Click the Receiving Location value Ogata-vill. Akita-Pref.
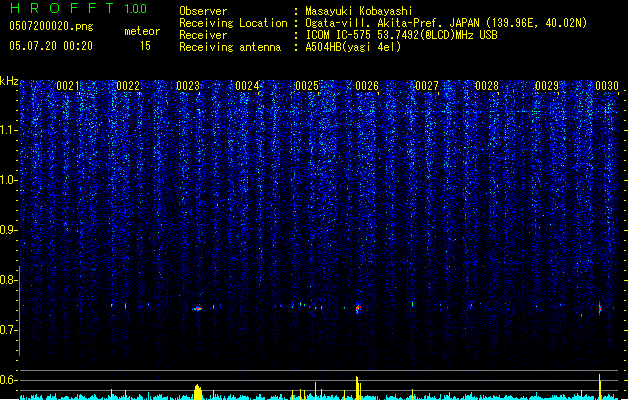 373,23
